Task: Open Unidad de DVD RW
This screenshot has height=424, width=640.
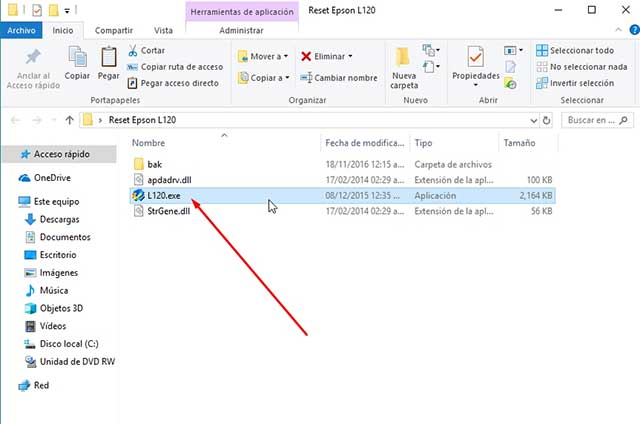Action: pos(70,362)
